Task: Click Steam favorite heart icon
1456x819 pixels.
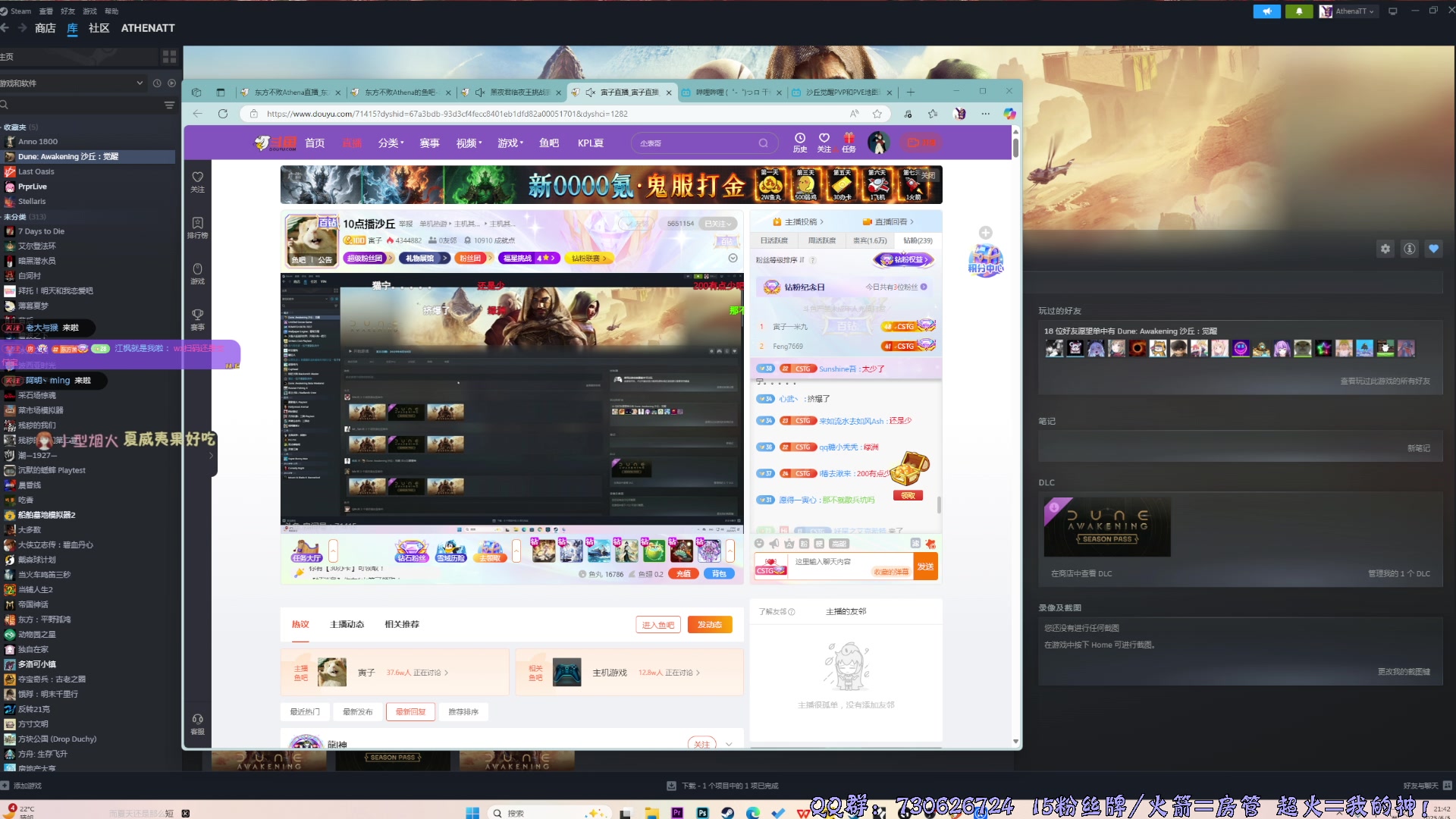Action: coord(1433,249)
